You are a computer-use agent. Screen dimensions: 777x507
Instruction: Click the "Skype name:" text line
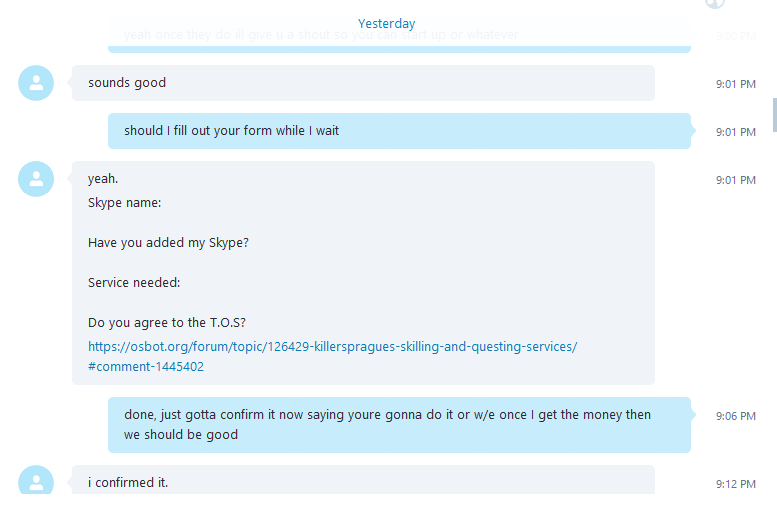(x=124, y=203)
